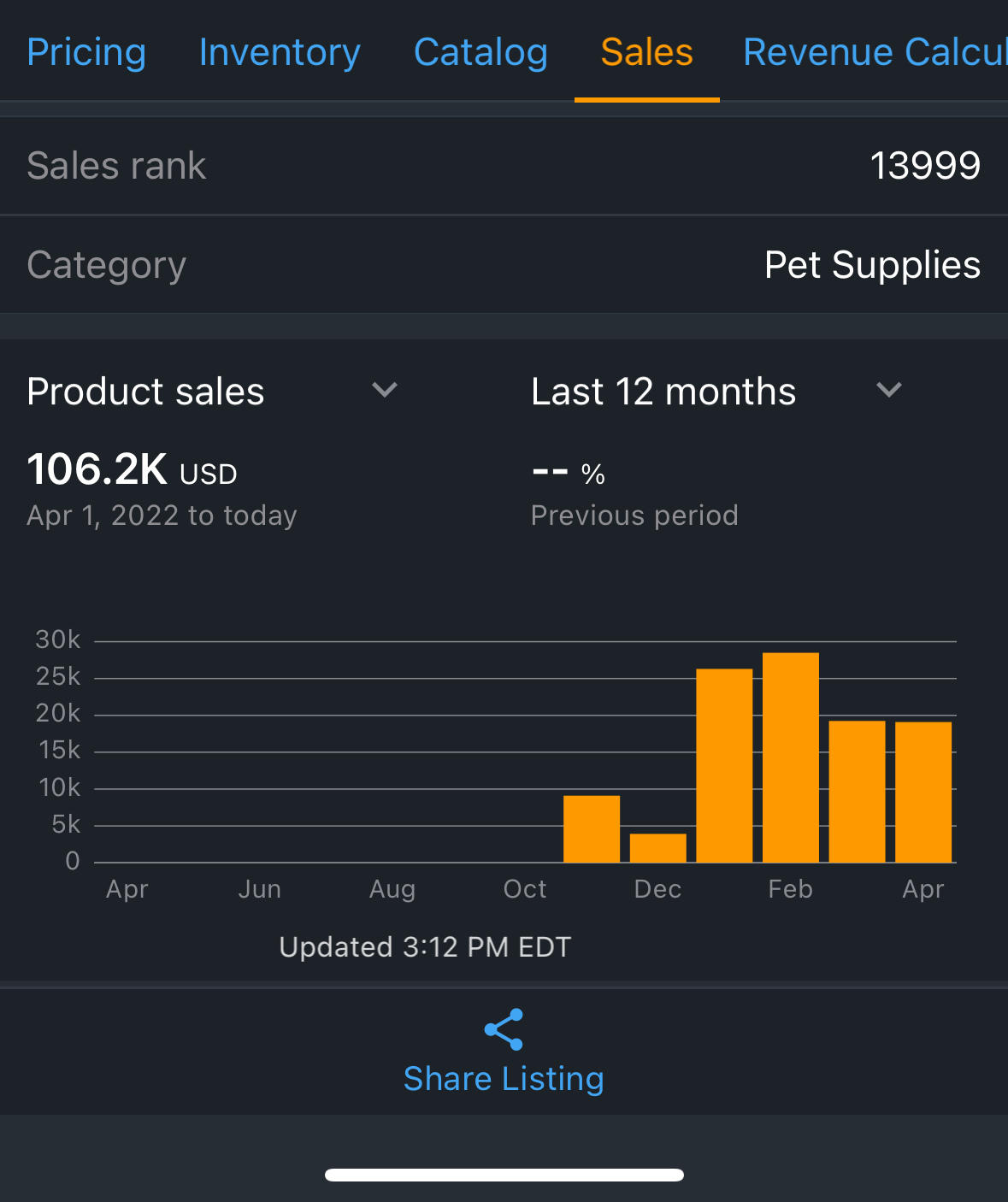Image resolution: width=1008 pixels, height=1202 pixels.
Task: Tap the share icon above Share Listing
Action: pos(504,1029)
